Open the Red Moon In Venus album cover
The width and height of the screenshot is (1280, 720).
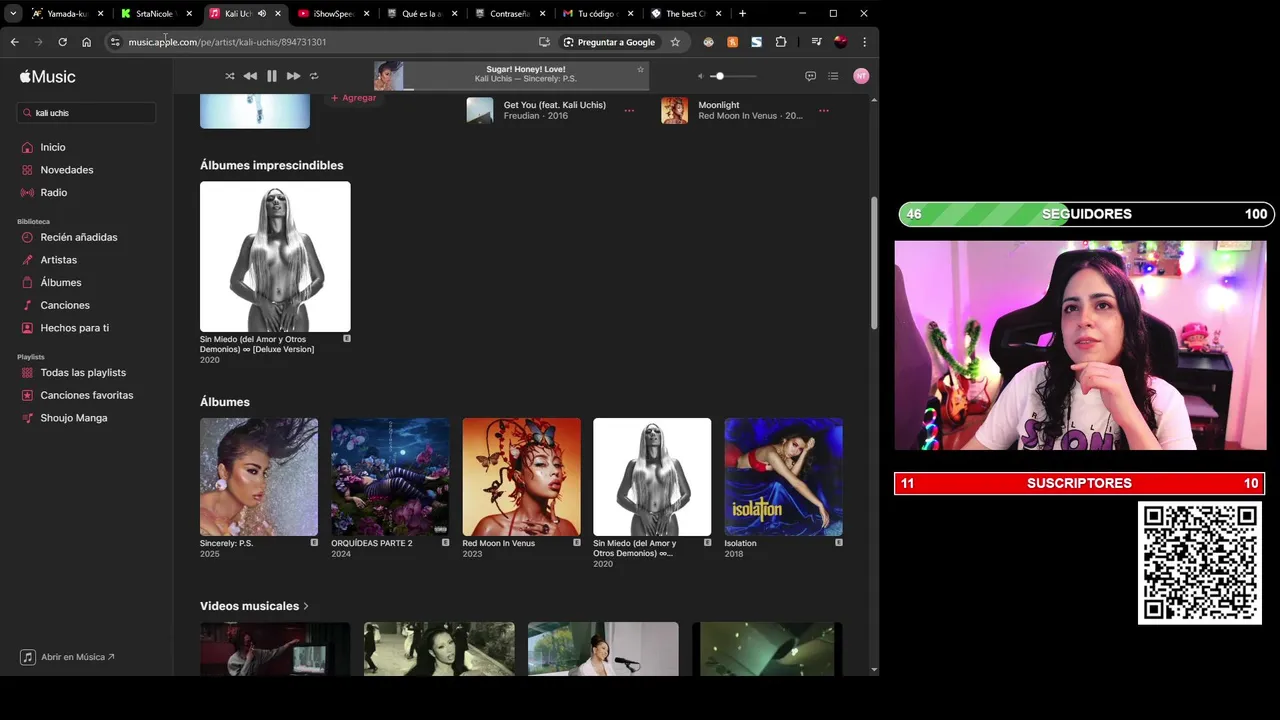(x=521, y=477)
